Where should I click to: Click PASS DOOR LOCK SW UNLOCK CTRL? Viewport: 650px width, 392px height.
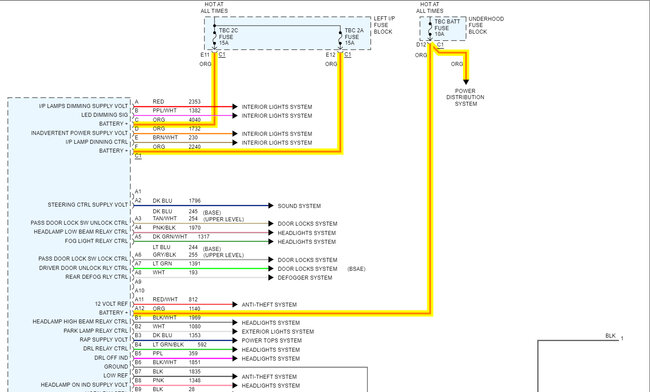79,223
